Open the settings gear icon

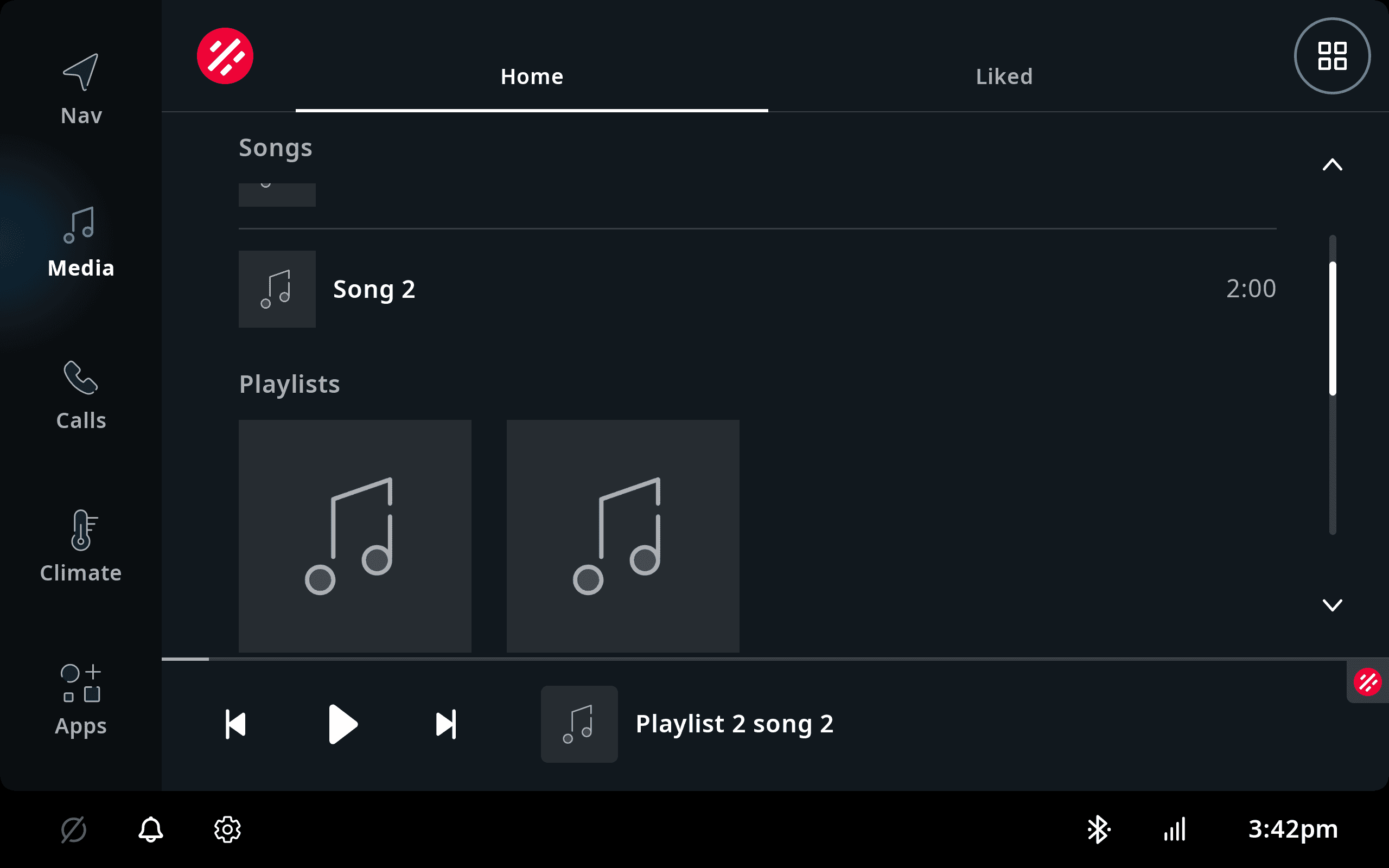pyautogui.click(x=227, y=829)
